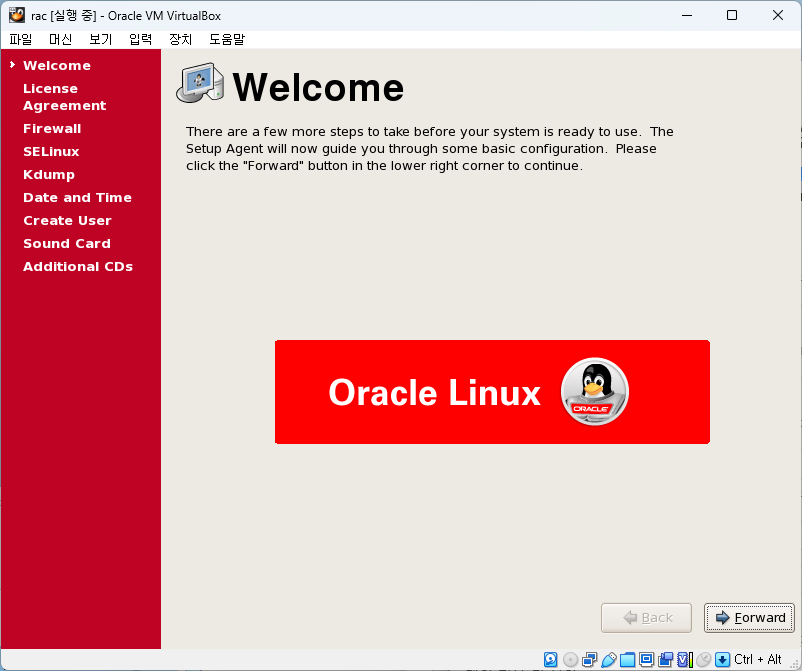This screenshot has width=802, height=671.
Task: Click the Oracle Linux banner text
Action: (x=434, y=392)
